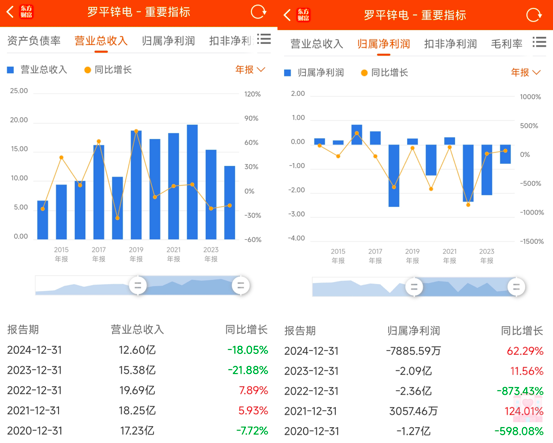553x443 pixels.
Task: Open indicator list menu in right panel
Action: [539, 42]
